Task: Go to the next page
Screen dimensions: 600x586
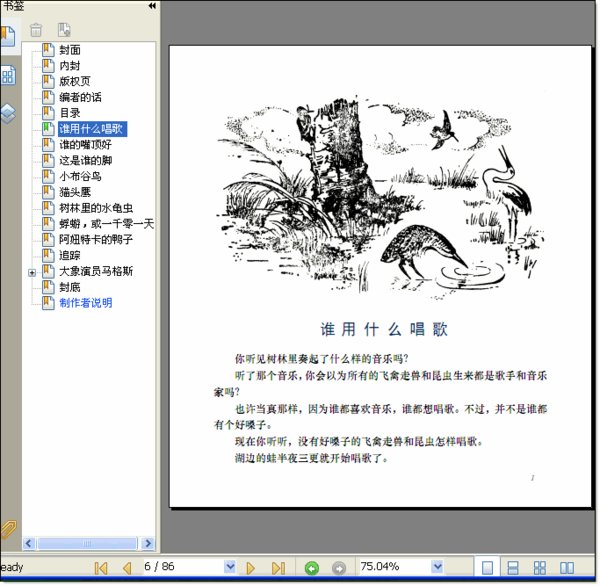Action: point(251,568)
